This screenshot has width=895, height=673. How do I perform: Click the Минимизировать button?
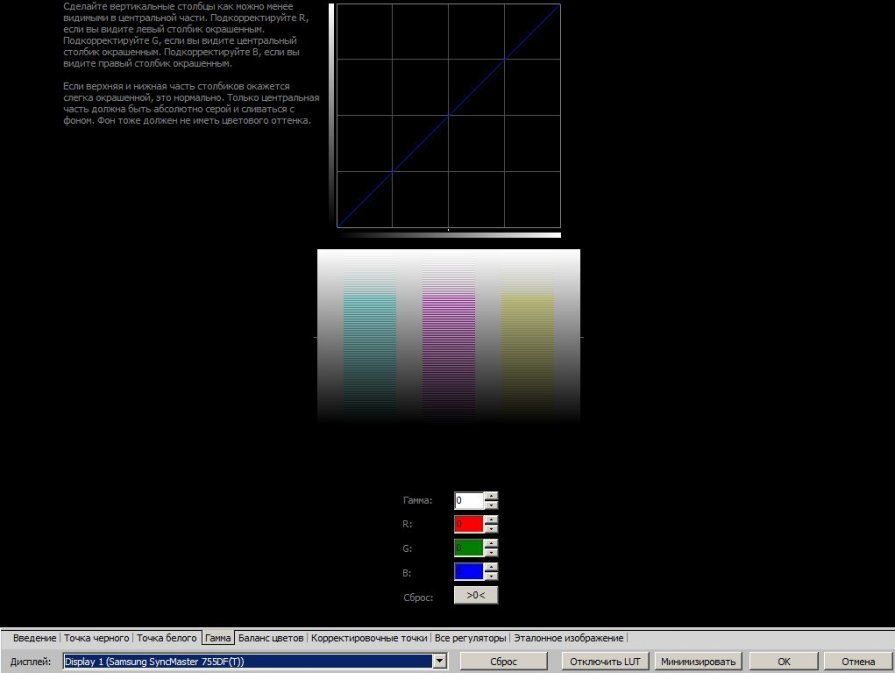698,661
